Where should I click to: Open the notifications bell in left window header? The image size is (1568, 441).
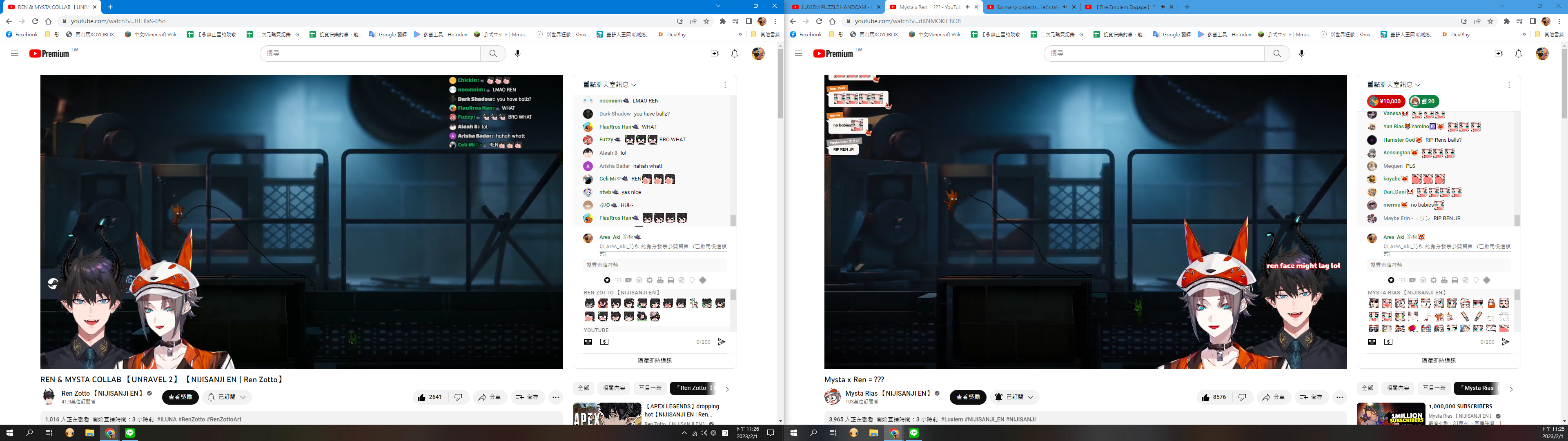pyautogui.click(x=735, y=53)
